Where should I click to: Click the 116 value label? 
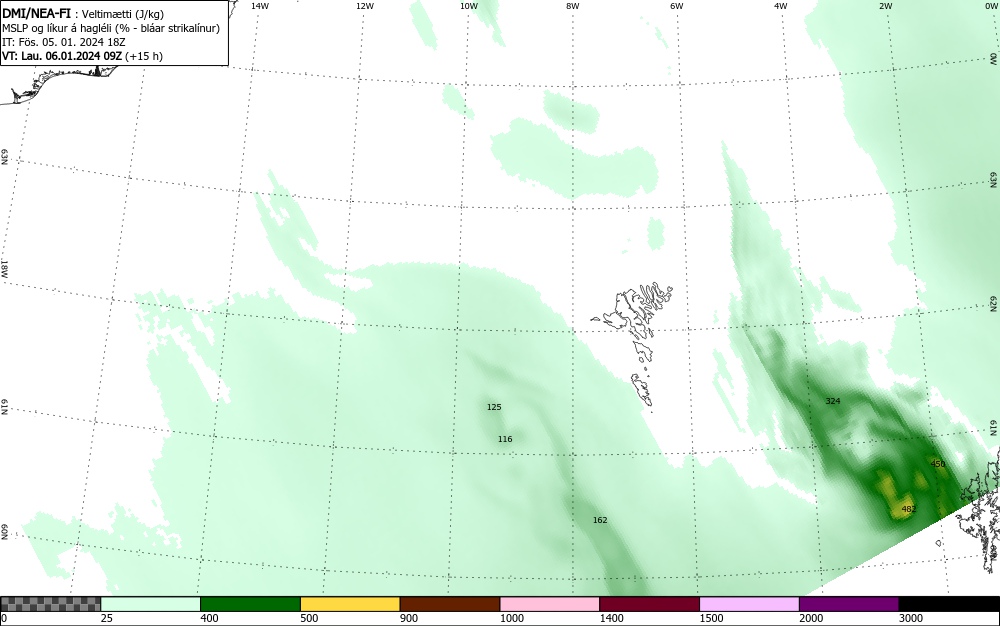click(505, 439)
